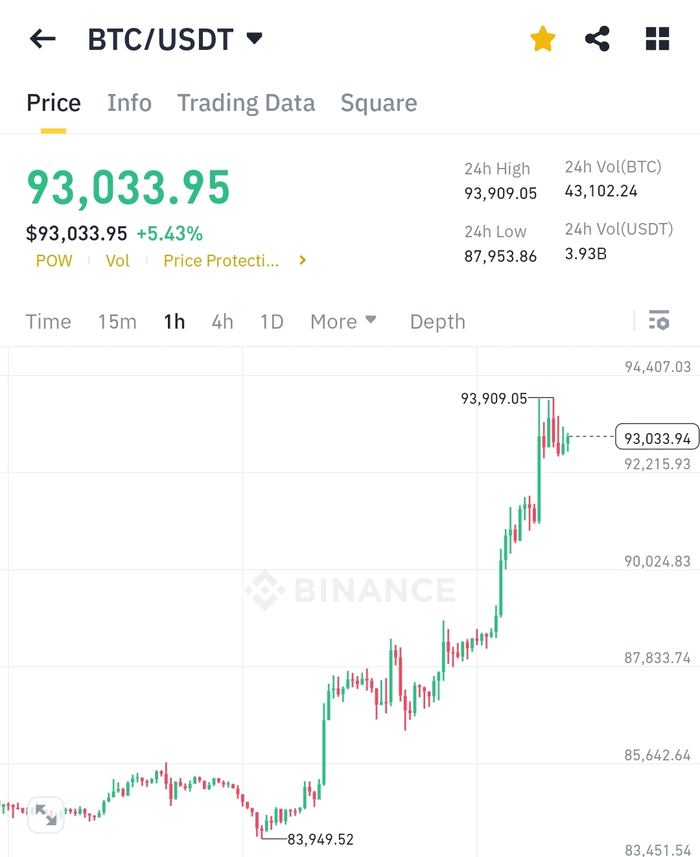Tap the POW tag link
The height and width of the screenshot is (857, 700).
(x=54, y=261)
